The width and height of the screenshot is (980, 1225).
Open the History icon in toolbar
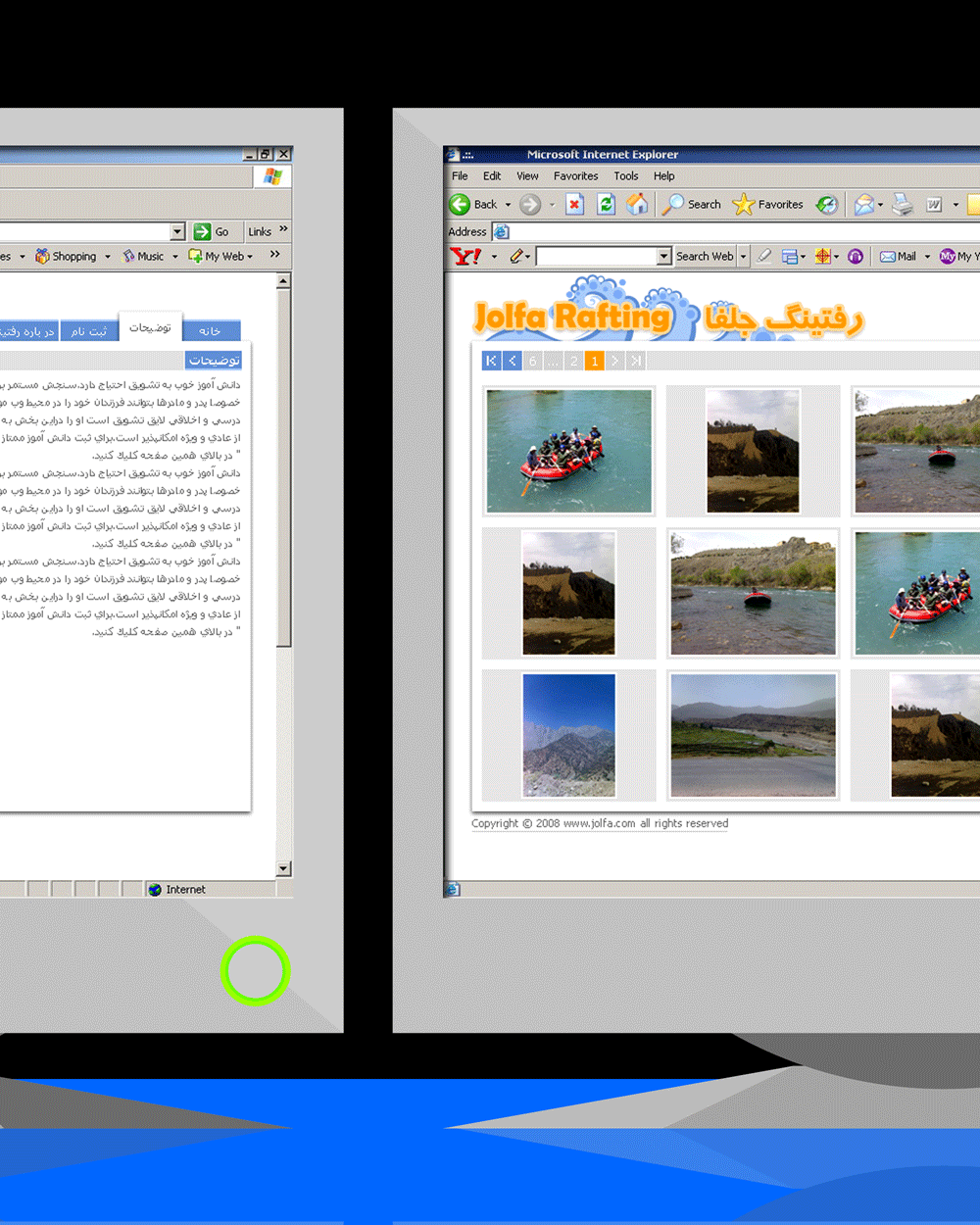point(827,204)
